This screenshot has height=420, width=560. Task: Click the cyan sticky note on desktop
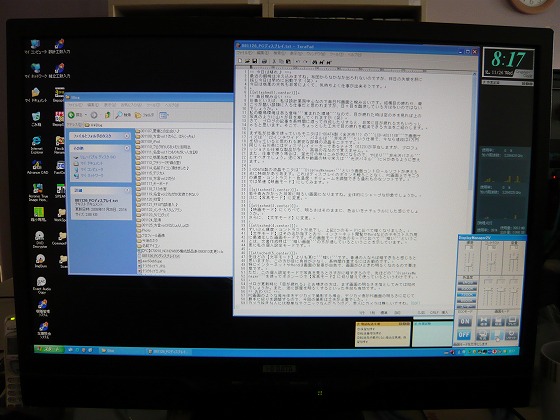432,334
